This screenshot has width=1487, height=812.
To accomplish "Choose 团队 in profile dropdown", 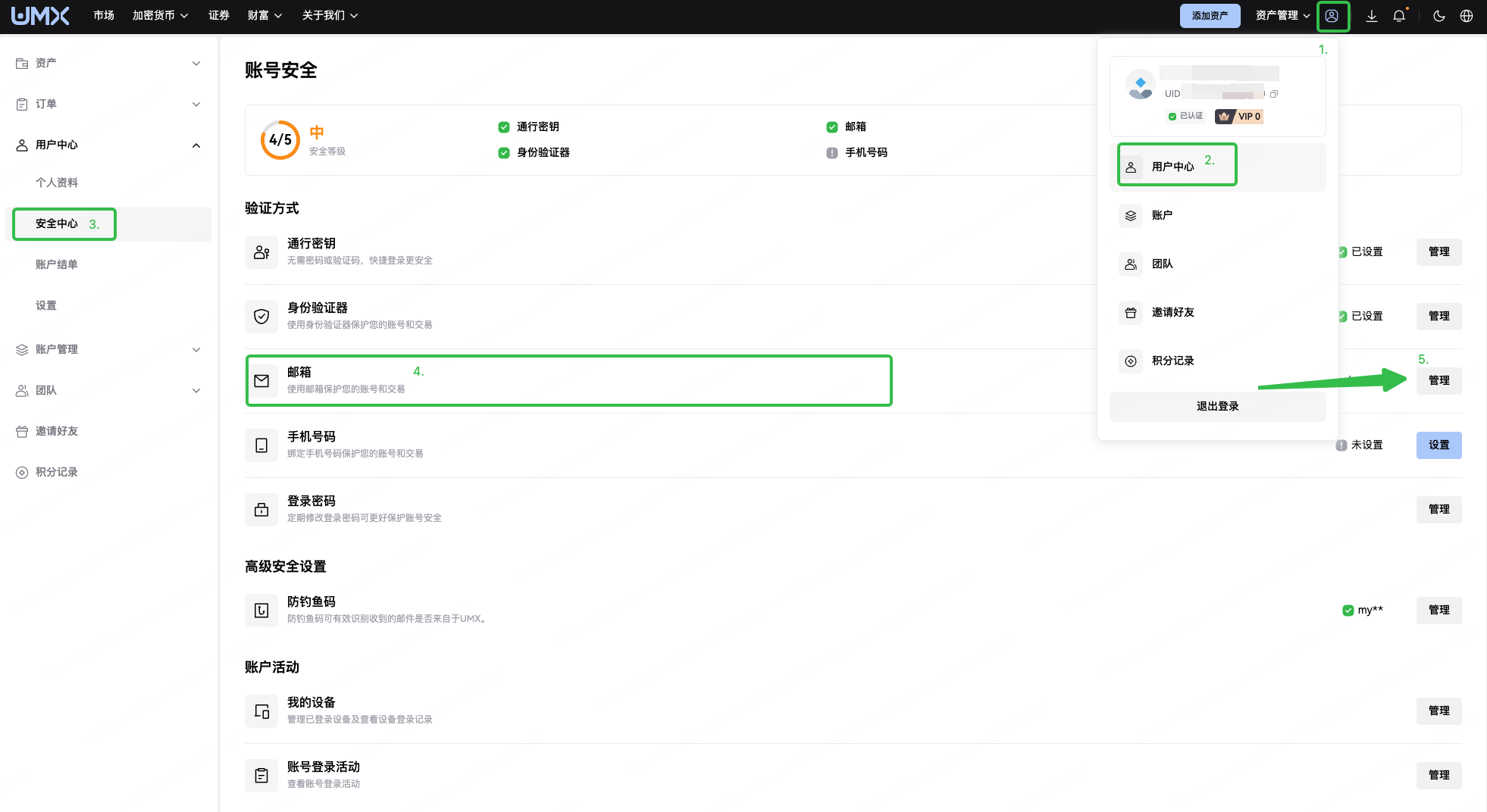I will (x=1217, y=264).
